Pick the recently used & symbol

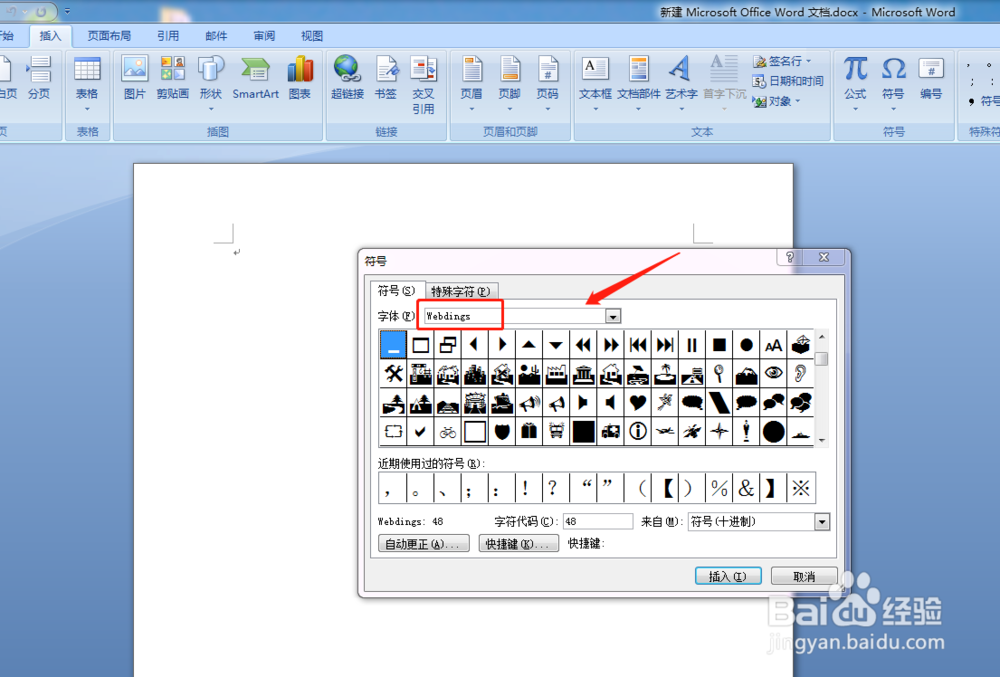(x=746, y=488)
